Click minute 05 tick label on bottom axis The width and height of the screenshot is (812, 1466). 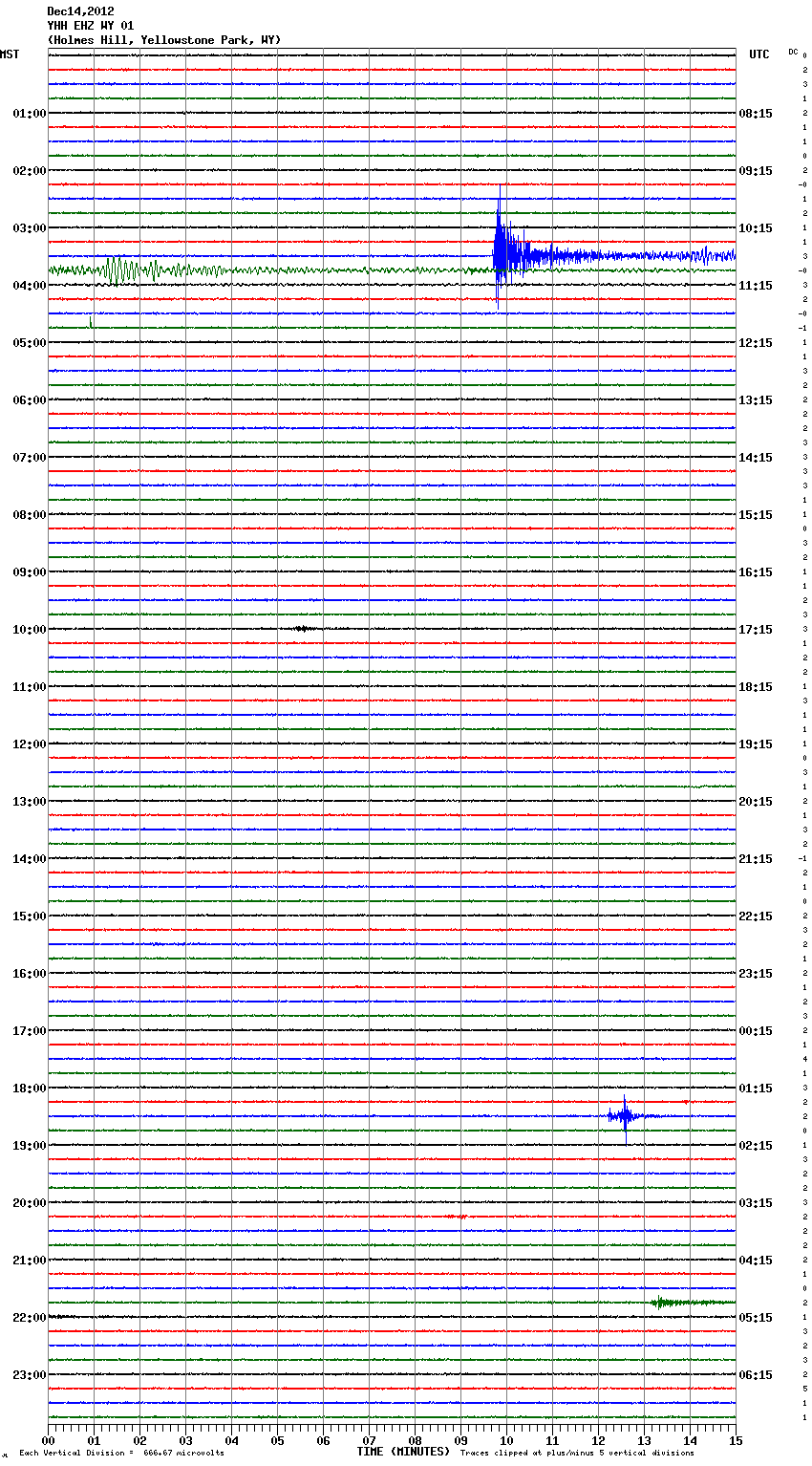(277, 1440)
